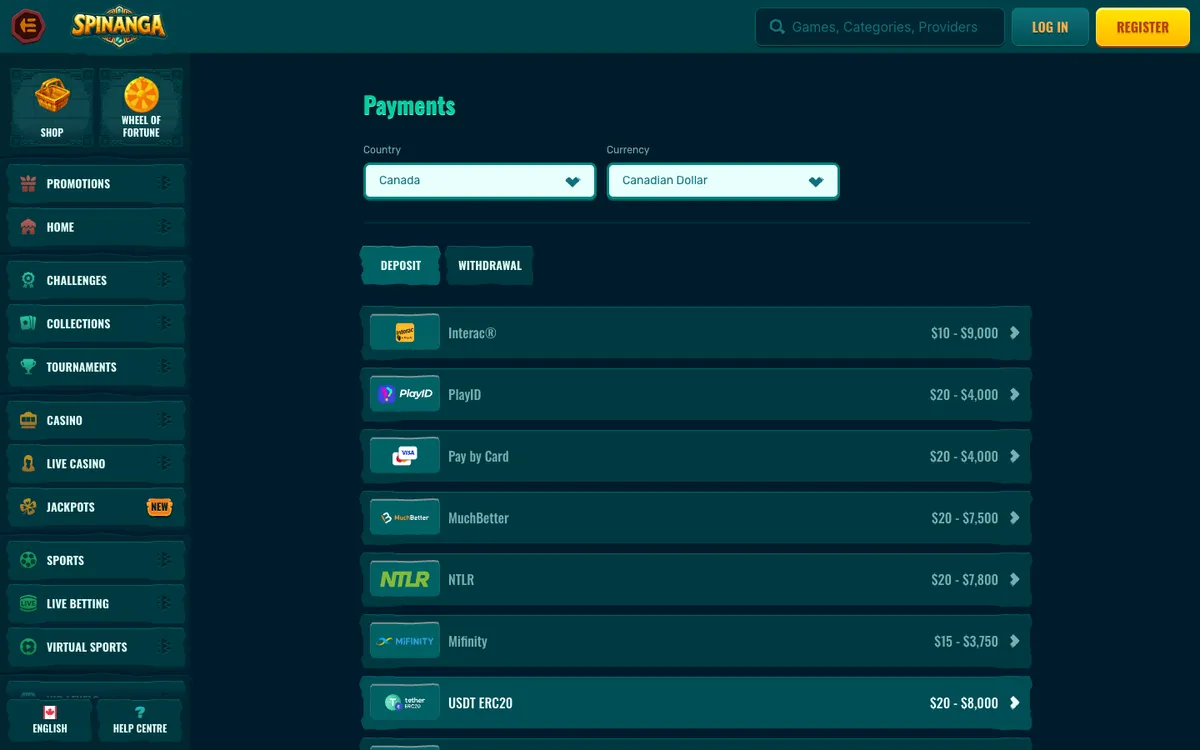The width and height of the screenshot is (1200, 750).
Task: Click the Tournaments trophy icon
Action: pyautogui.click(x=28, y=367)
